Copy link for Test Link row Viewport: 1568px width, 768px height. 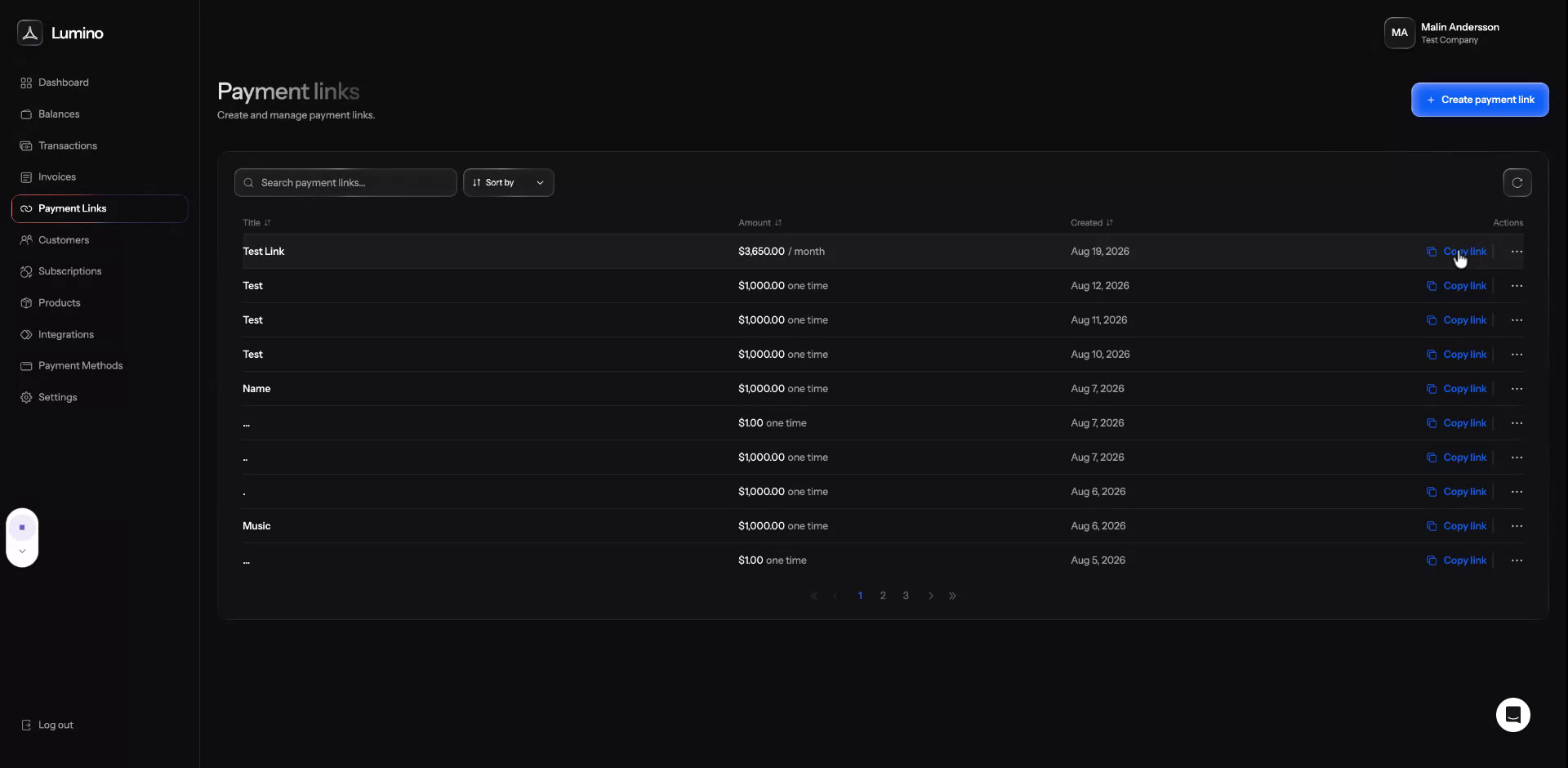(1456, 252)
